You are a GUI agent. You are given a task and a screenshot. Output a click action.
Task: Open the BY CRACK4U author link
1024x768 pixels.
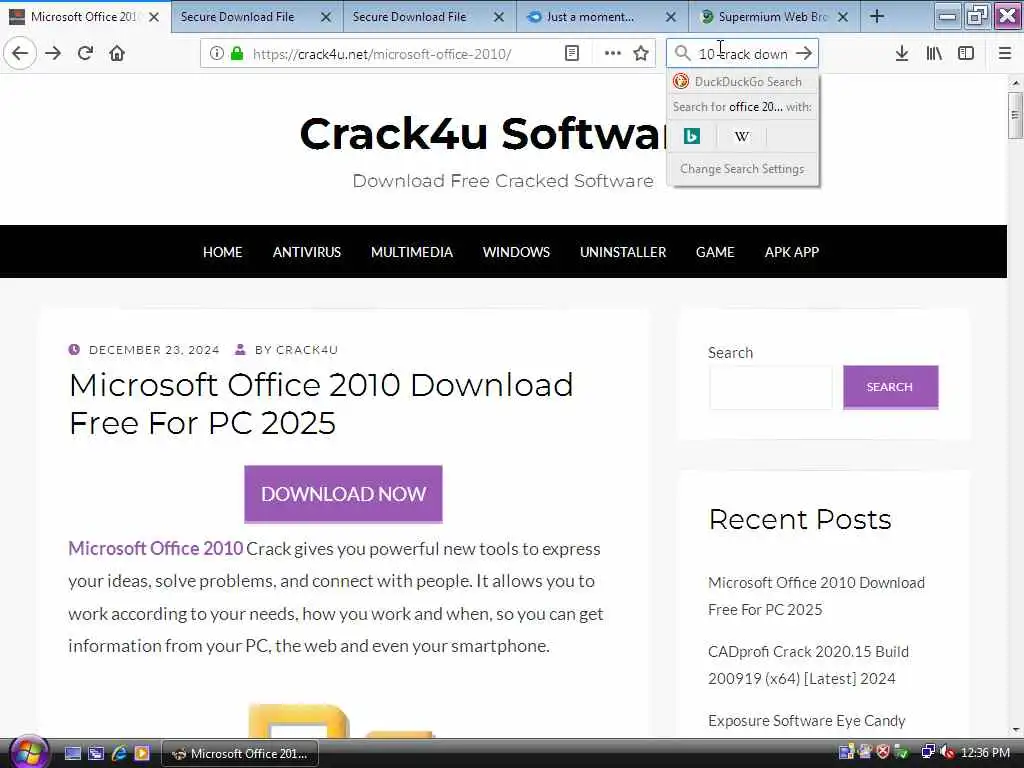point(296,350)
